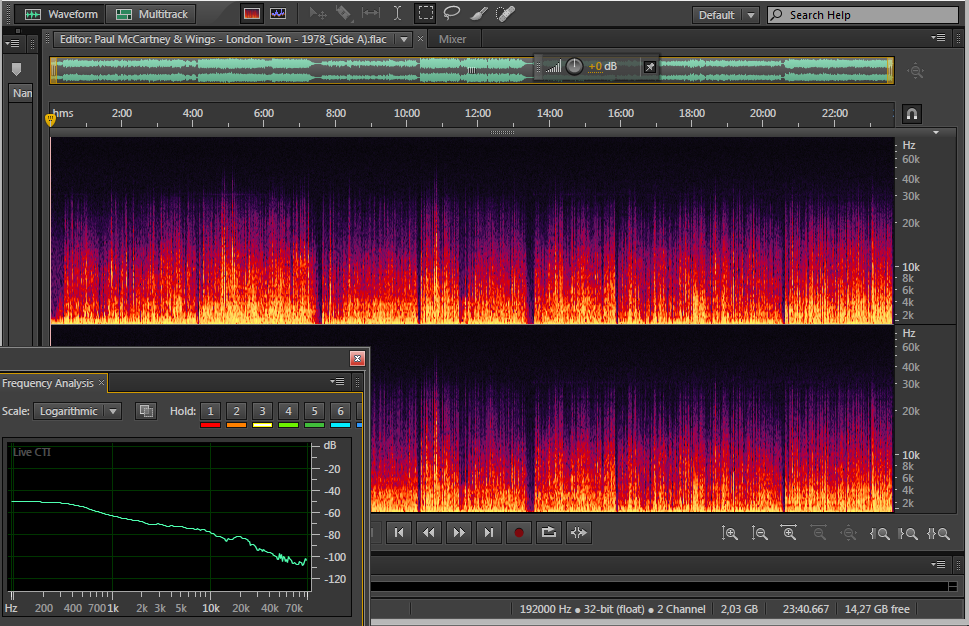Select the Frequency Analysis tab
This screenshot has height=626, width=969.
pos(48,383)
